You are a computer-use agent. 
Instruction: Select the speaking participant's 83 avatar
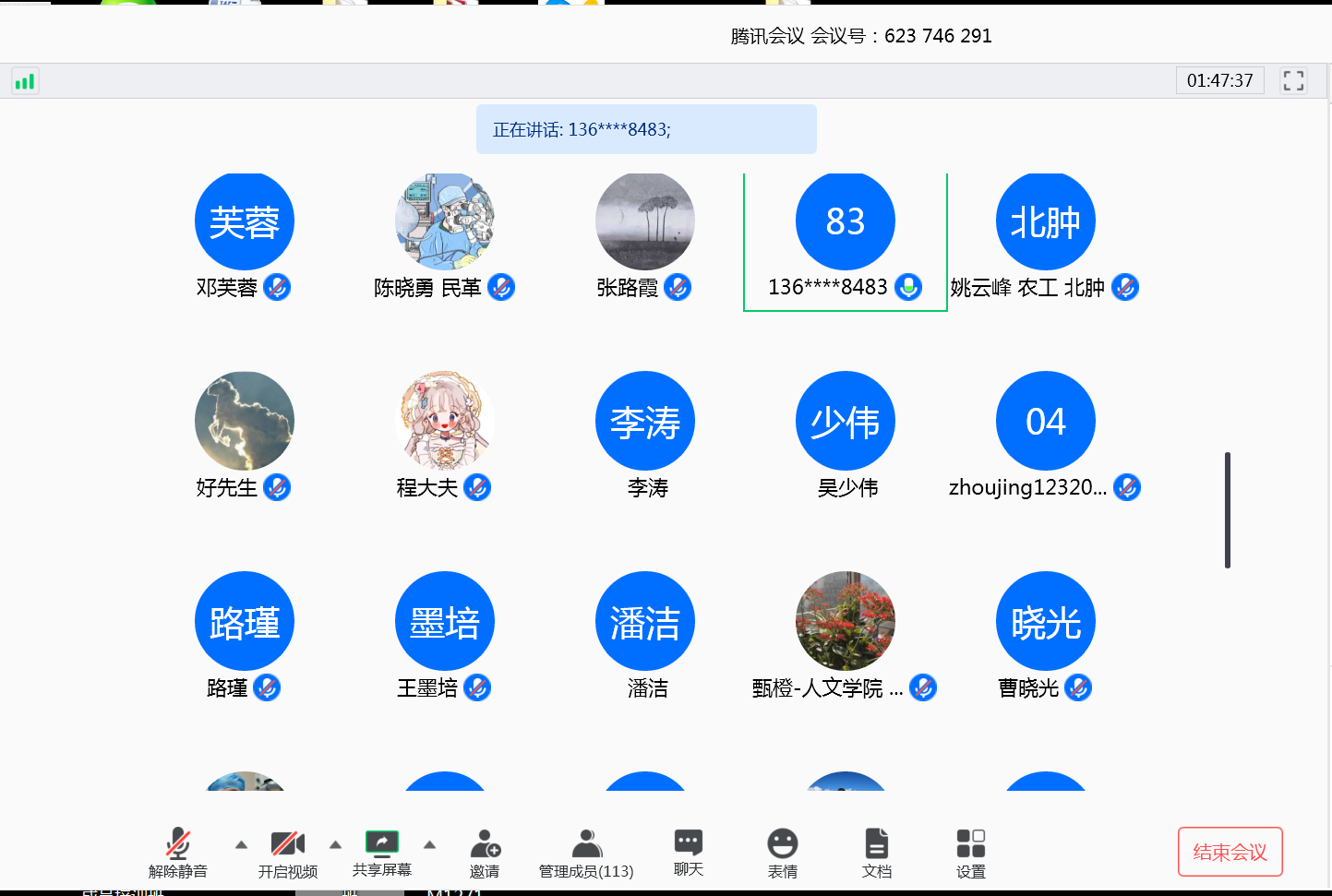point(846,221)
